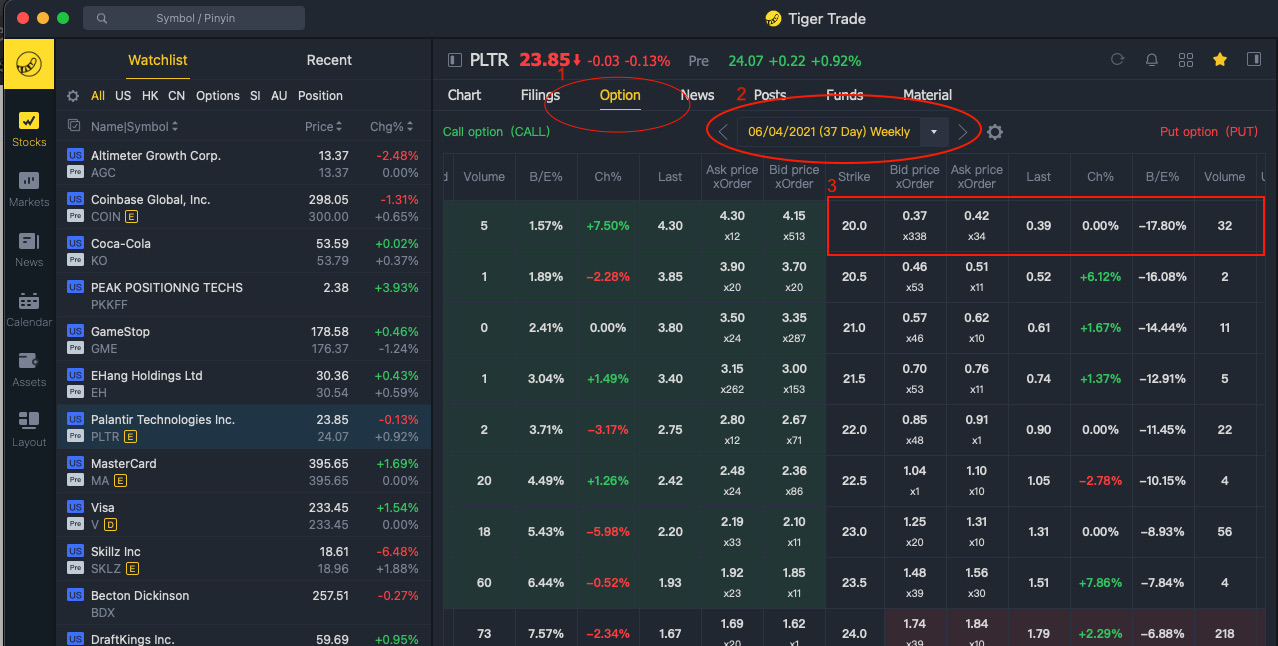Select Coinbase Global, Inc. in the watchlist
1278x646 pixels.
(244, 208)
